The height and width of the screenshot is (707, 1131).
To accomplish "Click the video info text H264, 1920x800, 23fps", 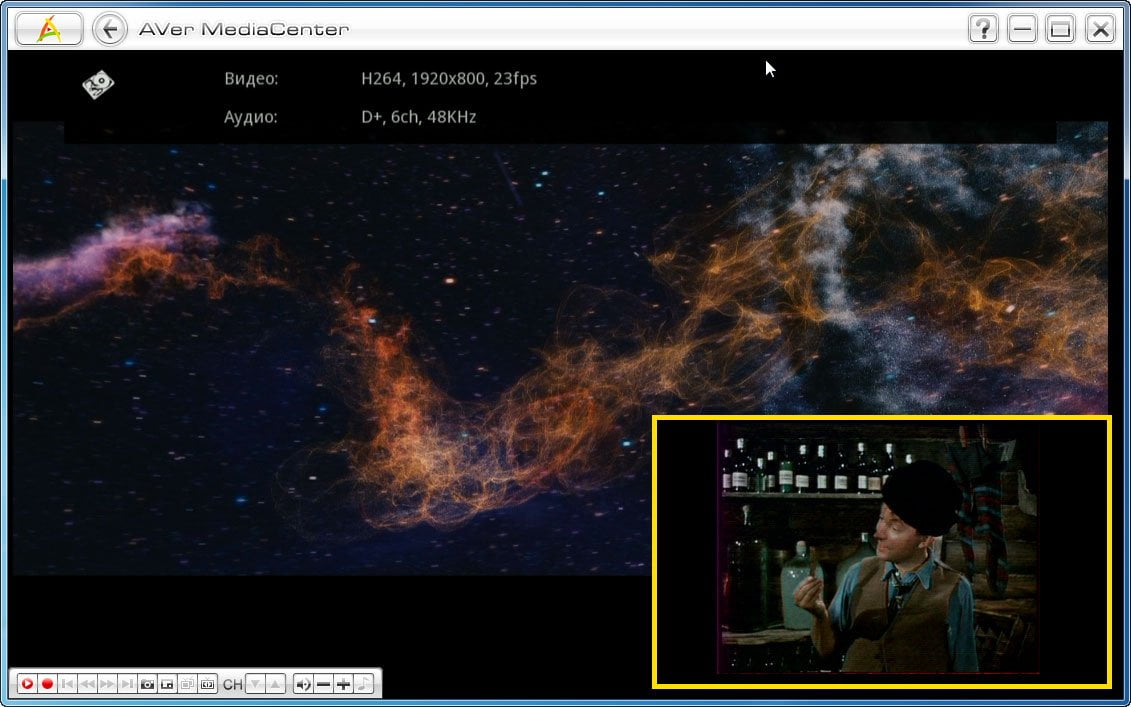I will (449, 78).
